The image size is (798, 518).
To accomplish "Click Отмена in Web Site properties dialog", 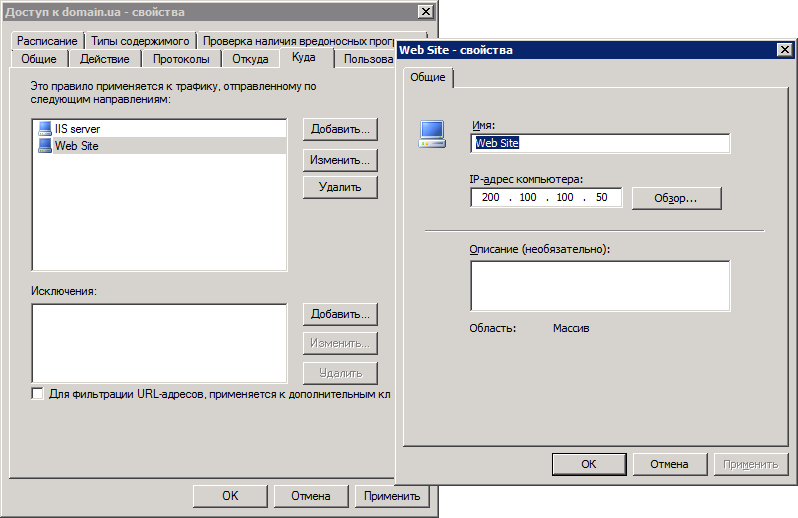I will [x=669, y=464].
